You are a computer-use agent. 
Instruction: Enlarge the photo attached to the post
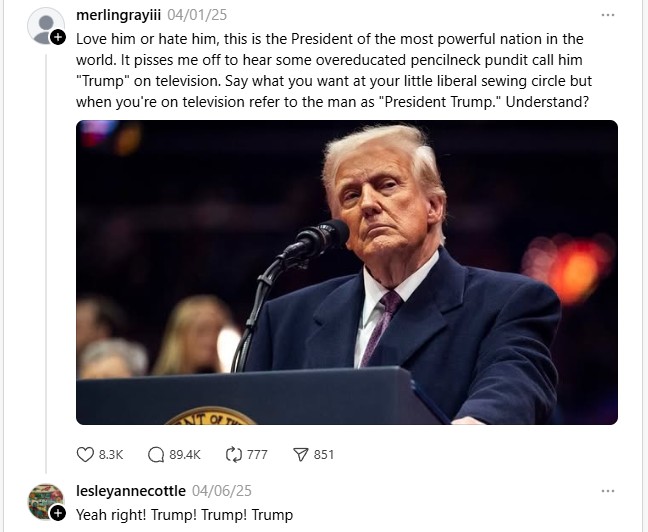pos(346,272)
